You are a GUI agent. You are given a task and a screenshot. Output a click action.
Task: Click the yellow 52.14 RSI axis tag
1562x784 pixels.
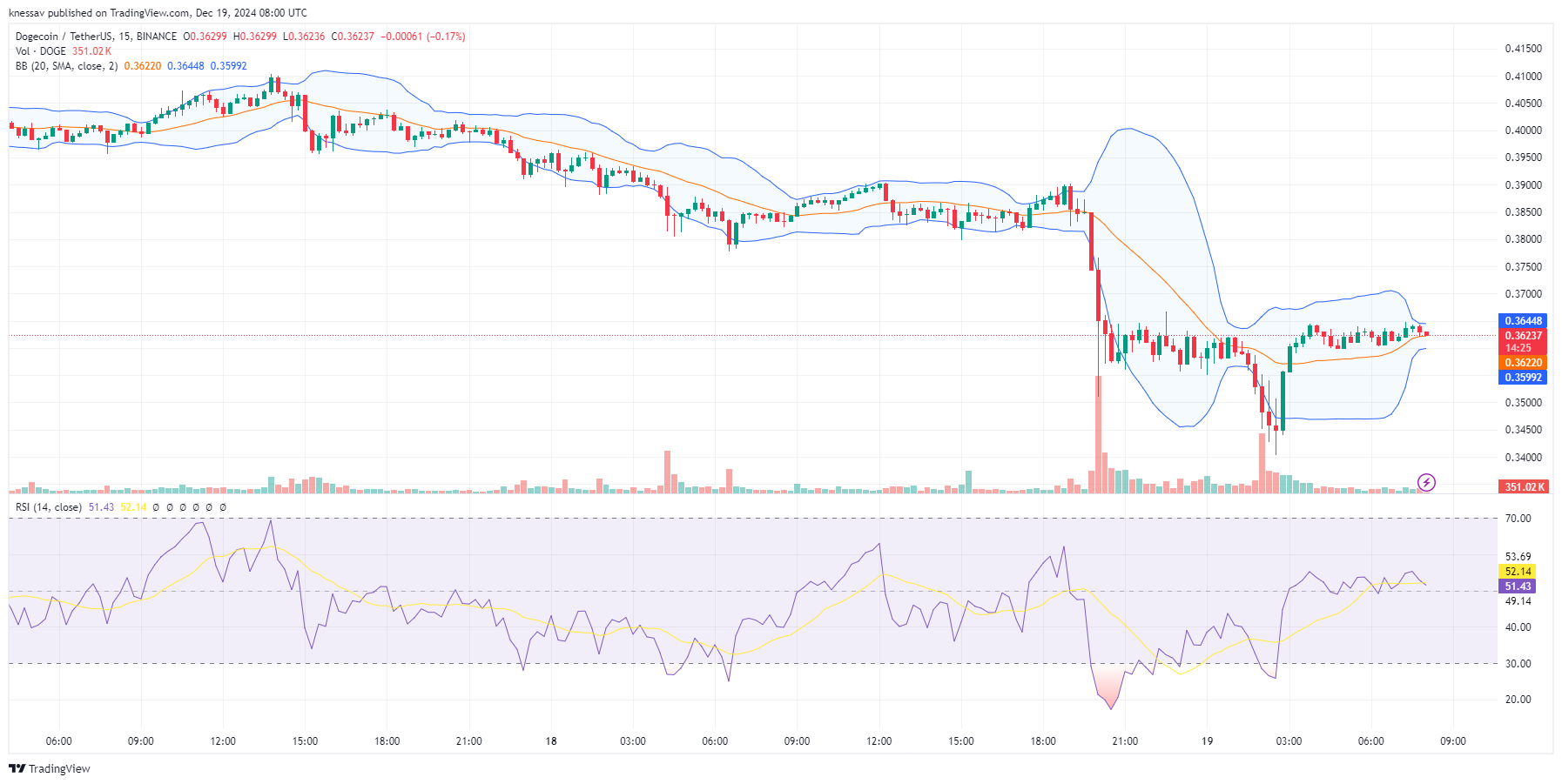coord(1518,572)
